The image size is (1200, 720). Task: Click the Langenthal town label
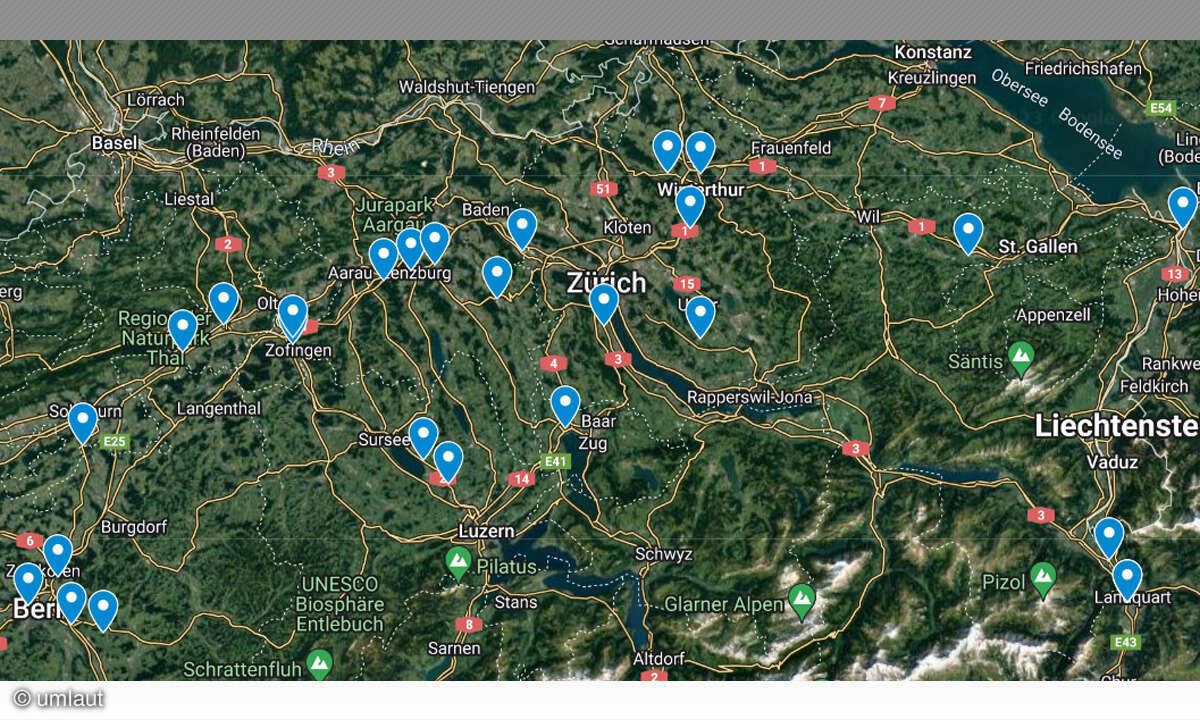[218, 408]
